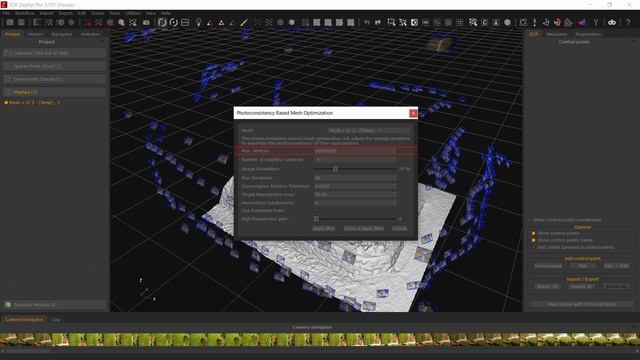Click the Max Iterations spinner arrows
640x360 pixels.
click(x=394, y=178)
